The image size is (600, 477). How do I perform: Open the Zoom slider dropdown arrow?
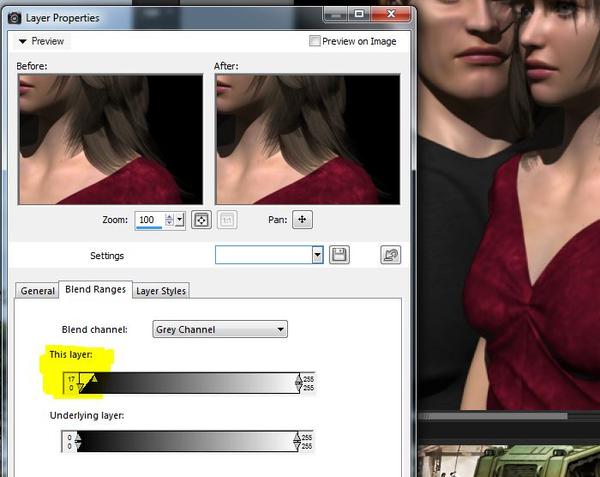click(x=180, y=220)
